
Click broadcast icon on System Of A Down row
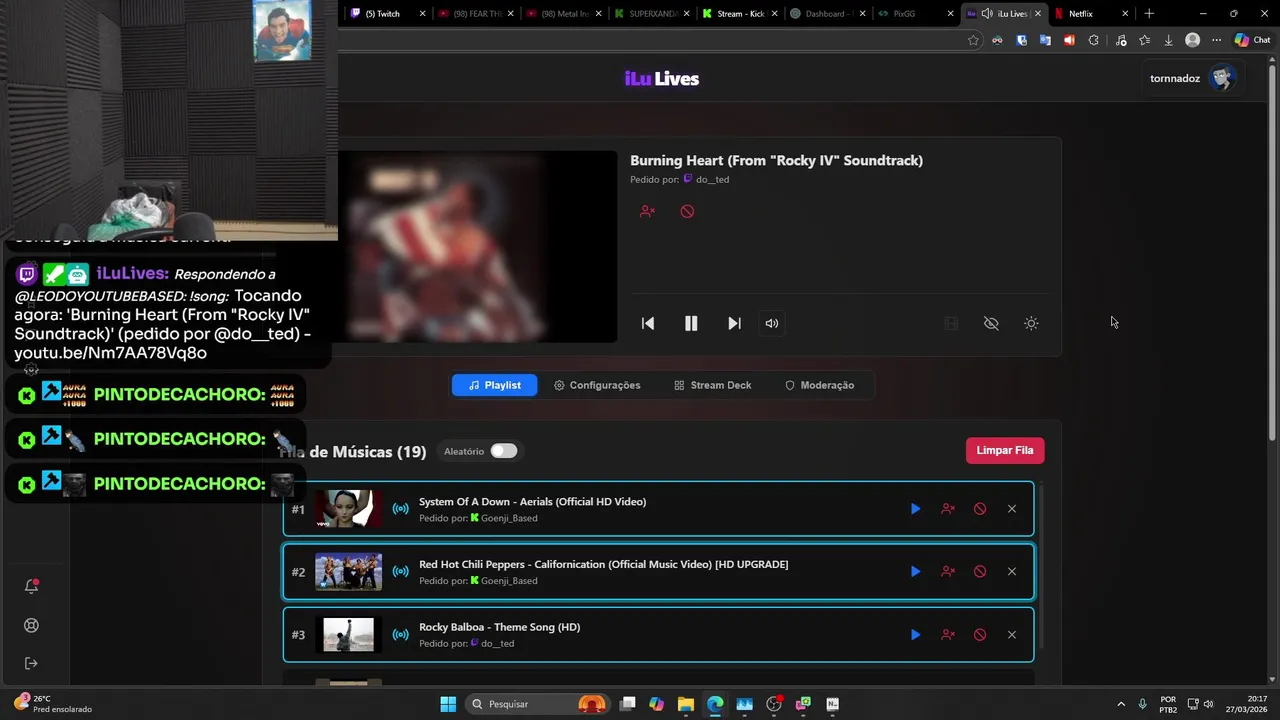pos(400,509)
